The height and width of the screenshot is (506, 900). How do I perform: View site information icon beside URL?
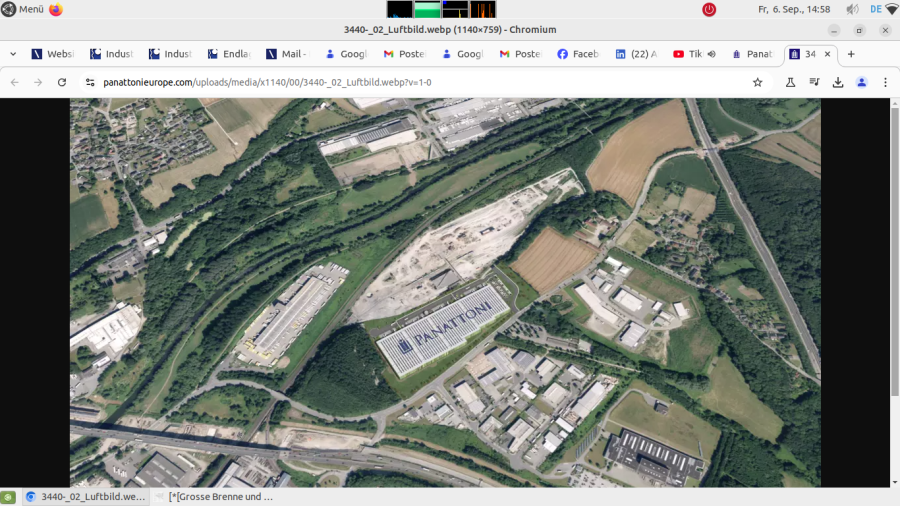pyautogui.click(x=90, y=82)
